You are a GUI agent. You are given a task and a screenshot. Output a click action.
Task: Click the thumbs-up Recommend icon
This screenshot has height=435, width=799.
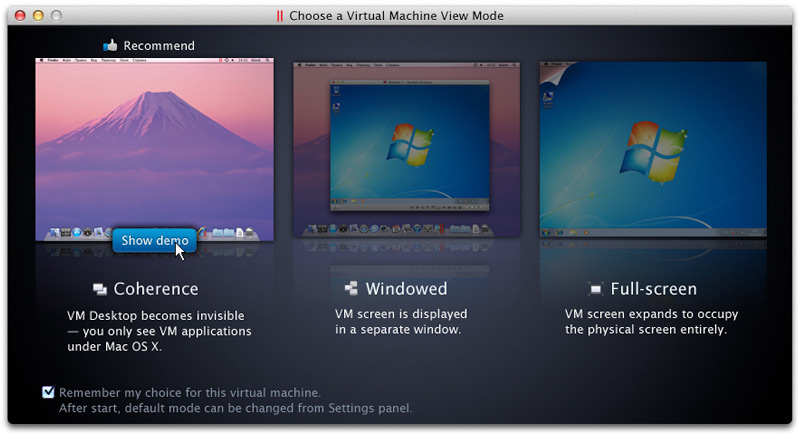[110, 45]
